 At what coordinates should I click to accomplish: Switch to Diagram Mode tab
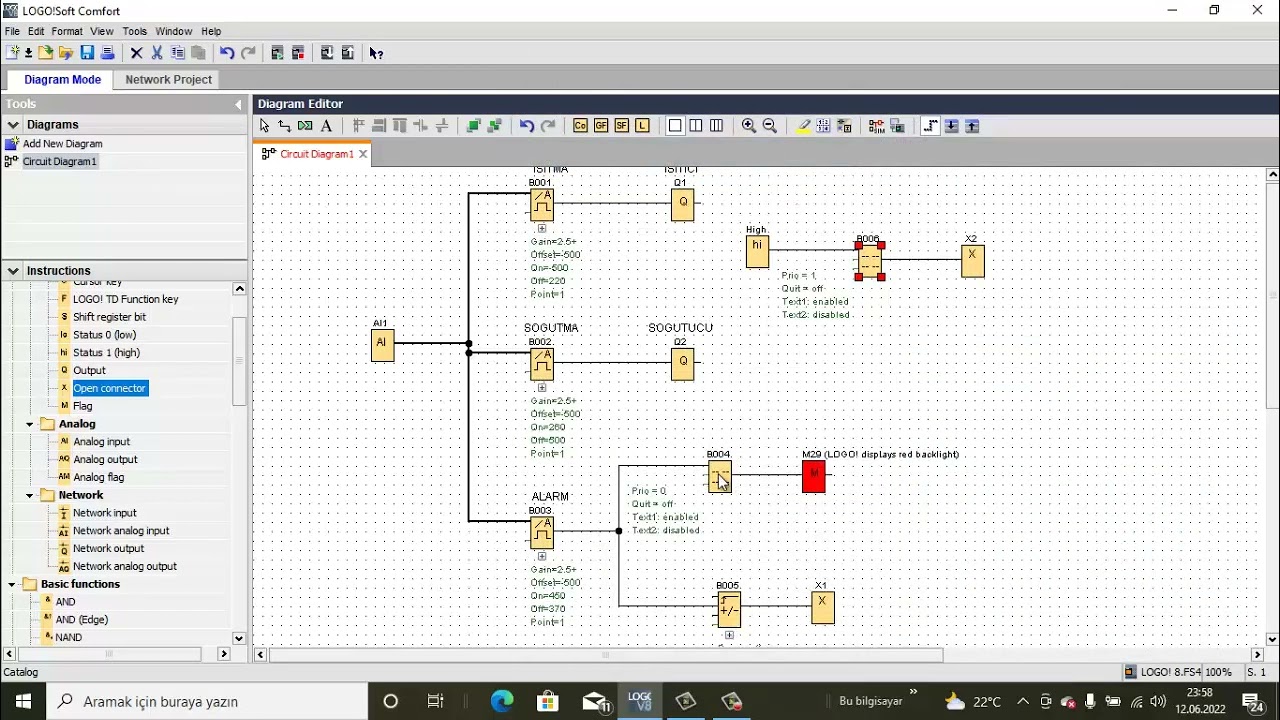[62, 79]
